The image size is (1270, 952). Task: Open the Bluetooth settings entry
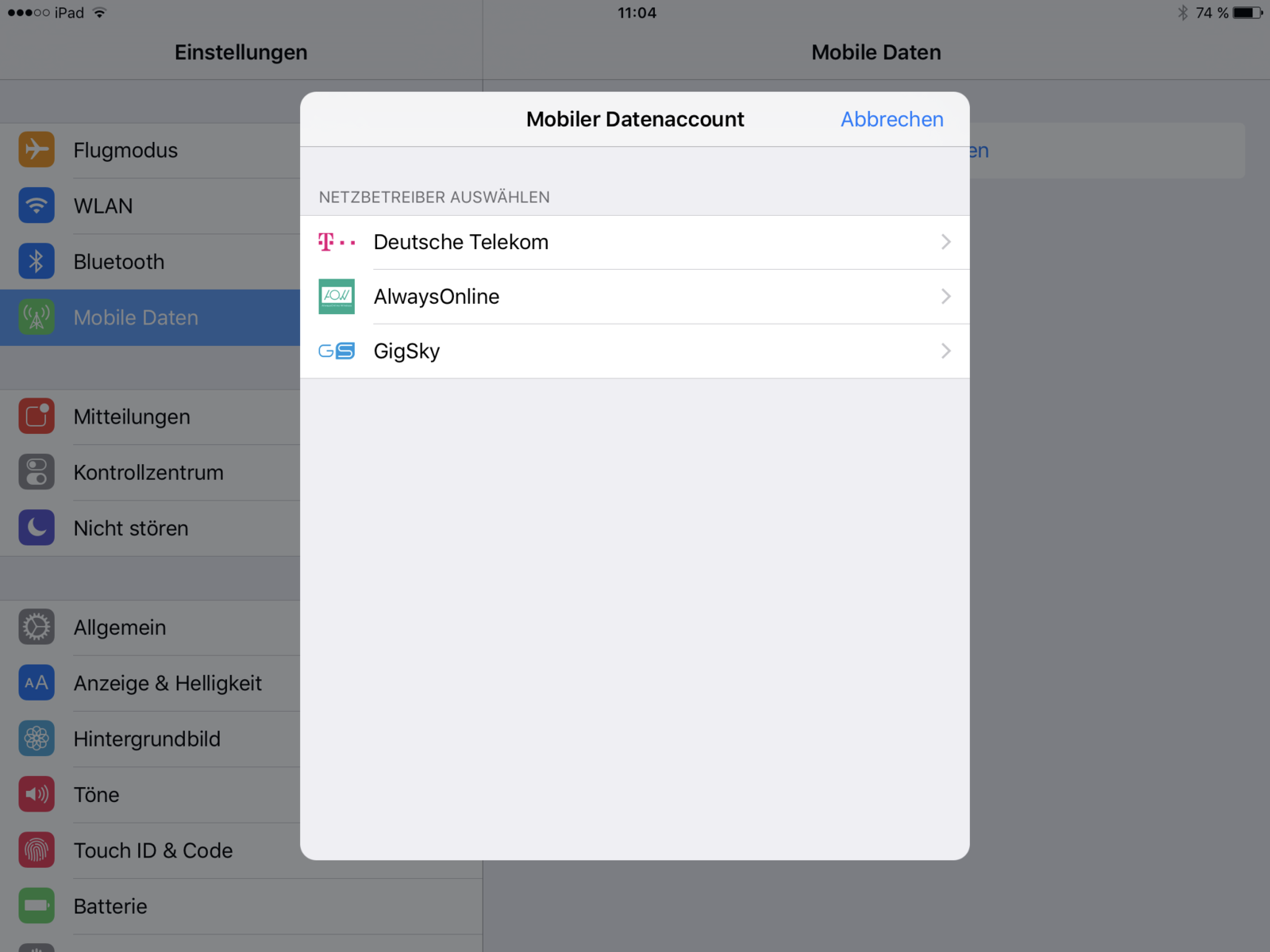(x=150, y=262)
